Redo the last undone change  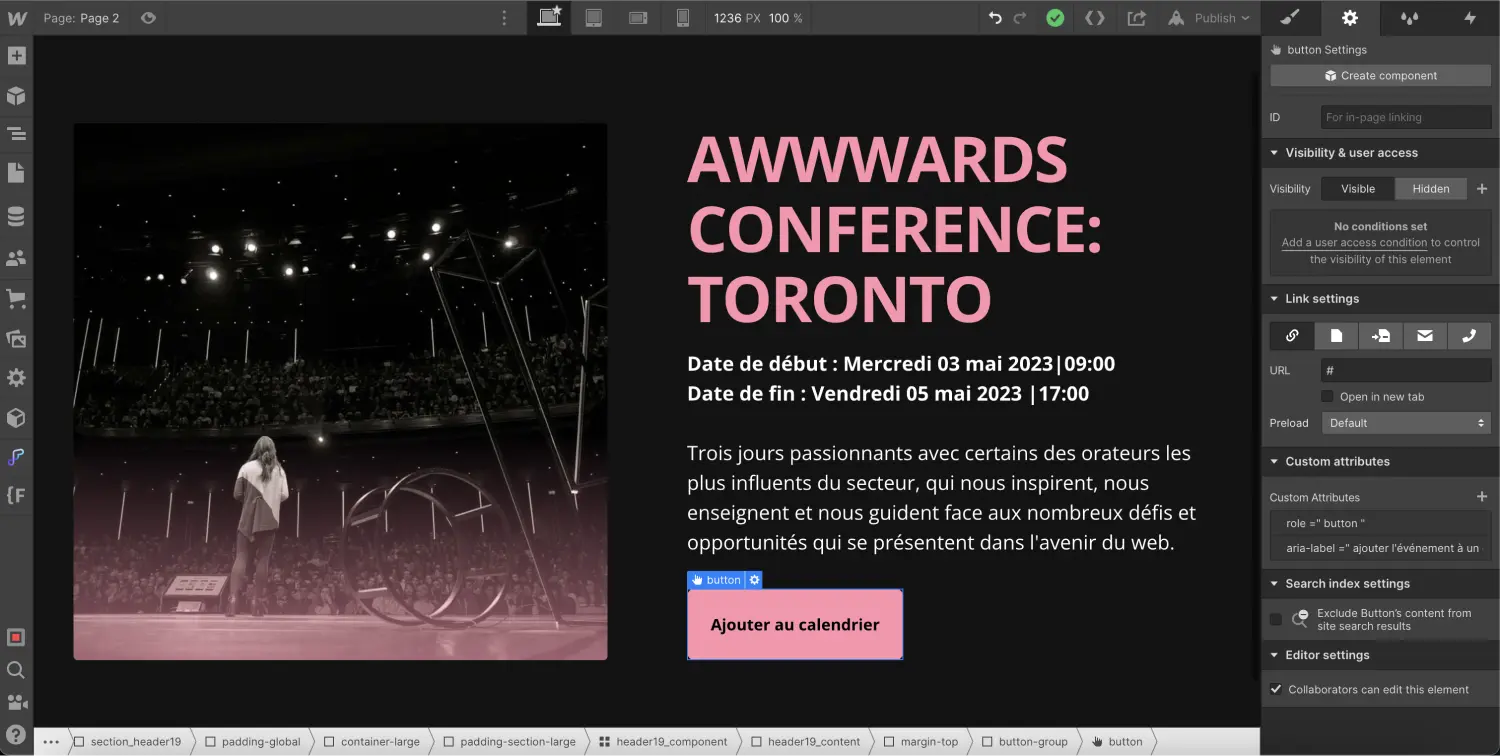(x=1020, y=18)
